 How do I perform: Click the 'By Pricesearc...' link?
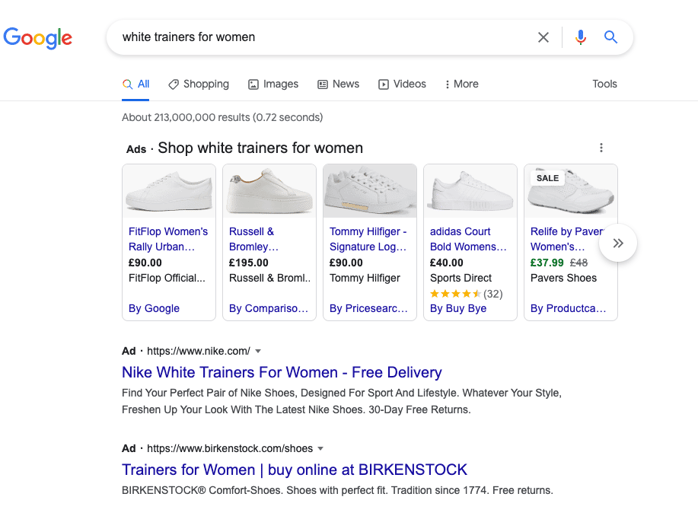pos(369,309)
